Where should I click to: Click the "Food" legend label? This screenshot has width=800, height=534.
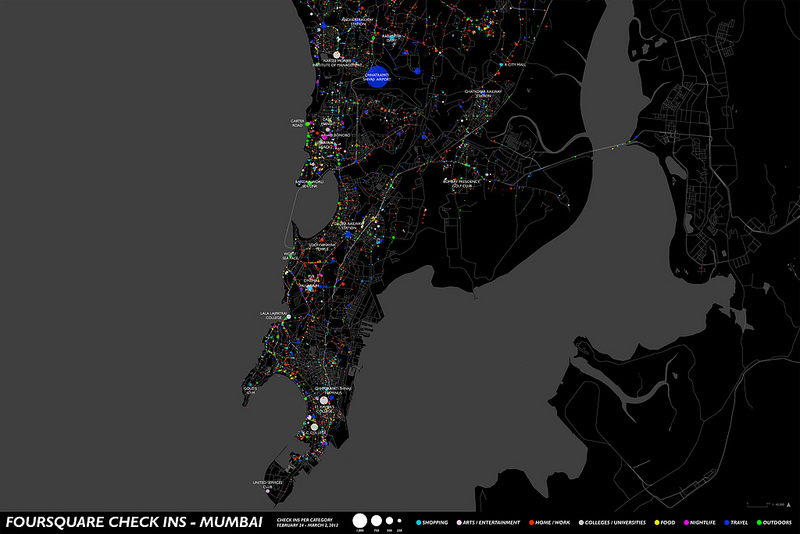pos(668,522)
